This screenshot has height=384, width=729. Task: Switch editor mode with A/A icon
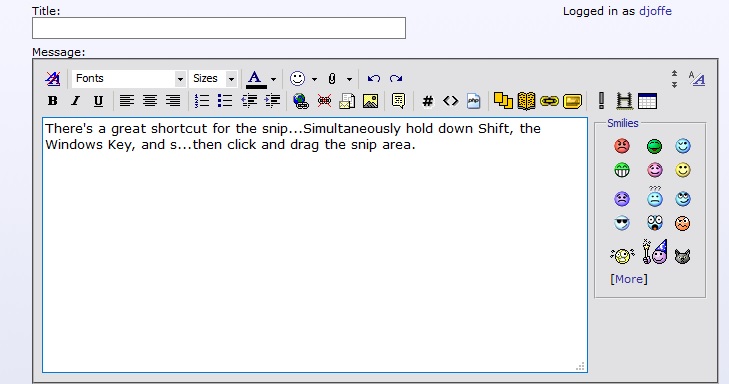click(697, 79)
